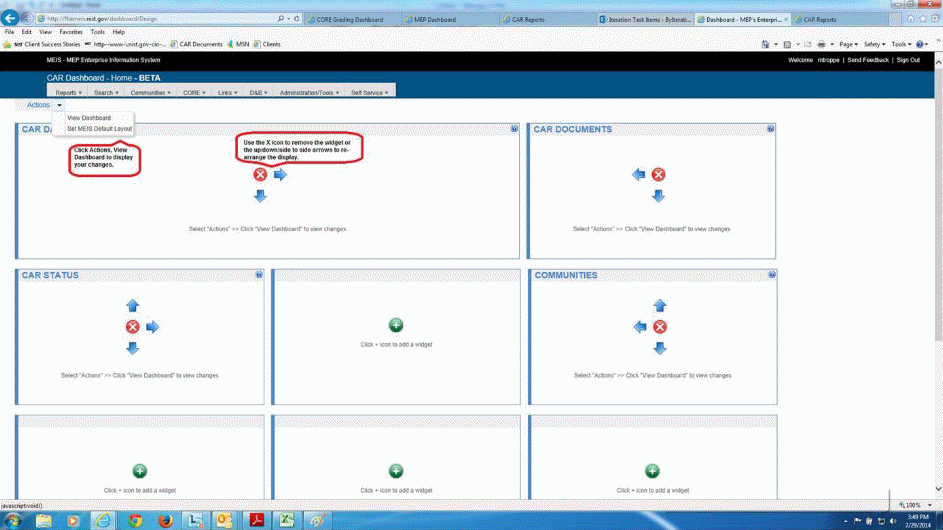Move CAR Status widget right with arrow
943x530 pixels.
point(152,327)
